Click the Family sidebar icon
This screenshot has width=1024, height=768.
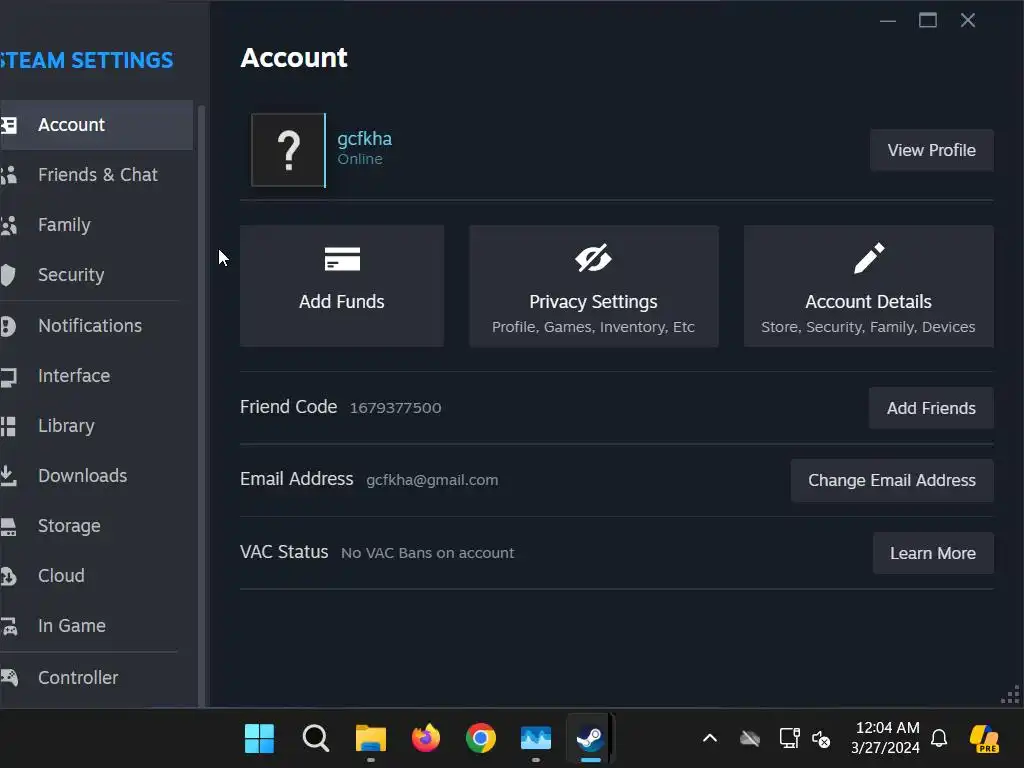pos(8,225)
